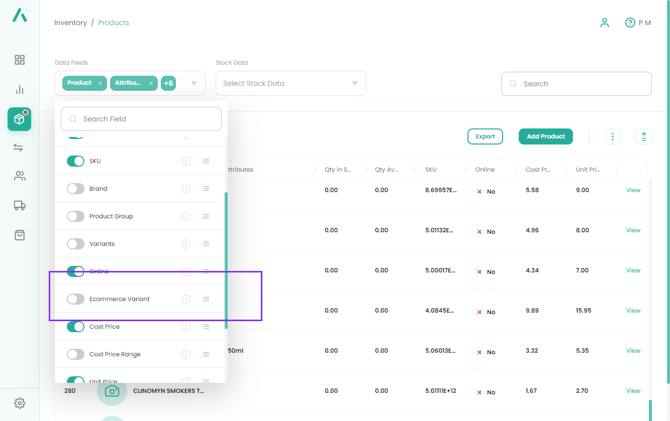Open the delivery truck icon in sidebar

click(x=19, y=206)
